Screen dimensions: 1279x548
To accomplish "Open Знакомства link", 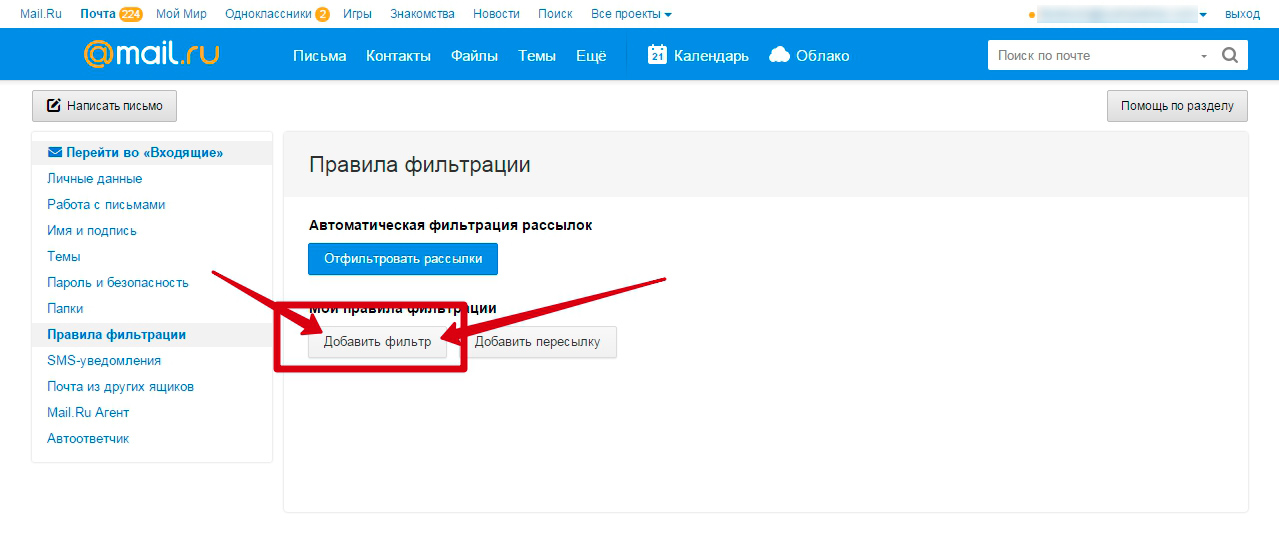I will [423, 14].
